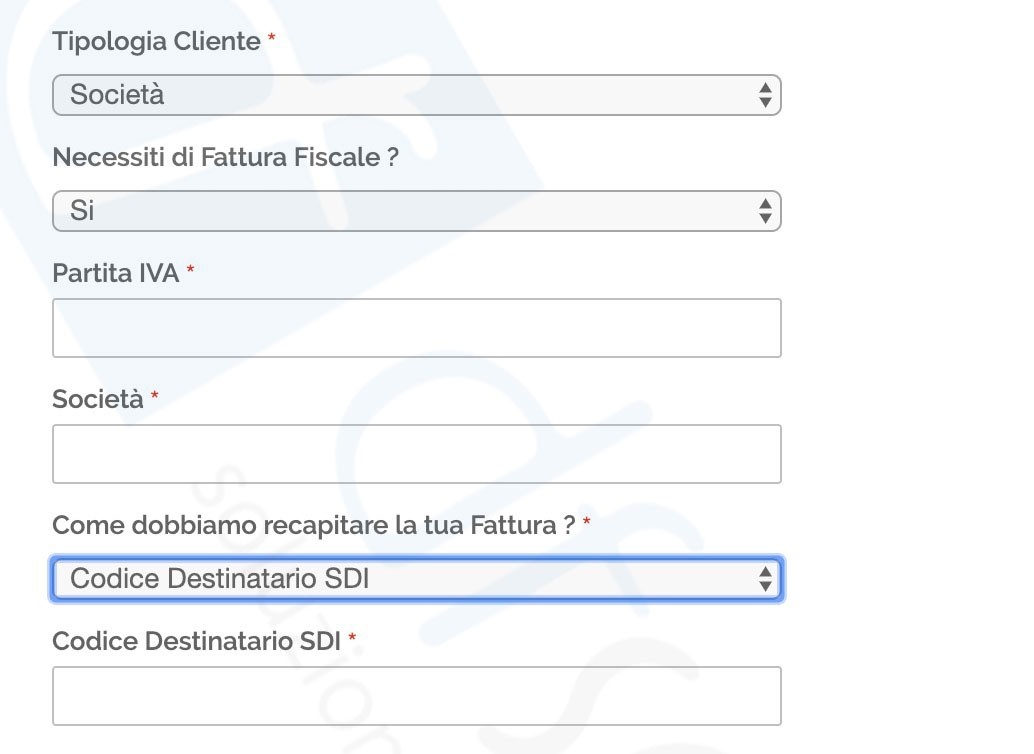Image resolution: width=1034 pixels, height=754 pixels.
Task: Focus the Partita IVA text field
Action: pos(417,328)
